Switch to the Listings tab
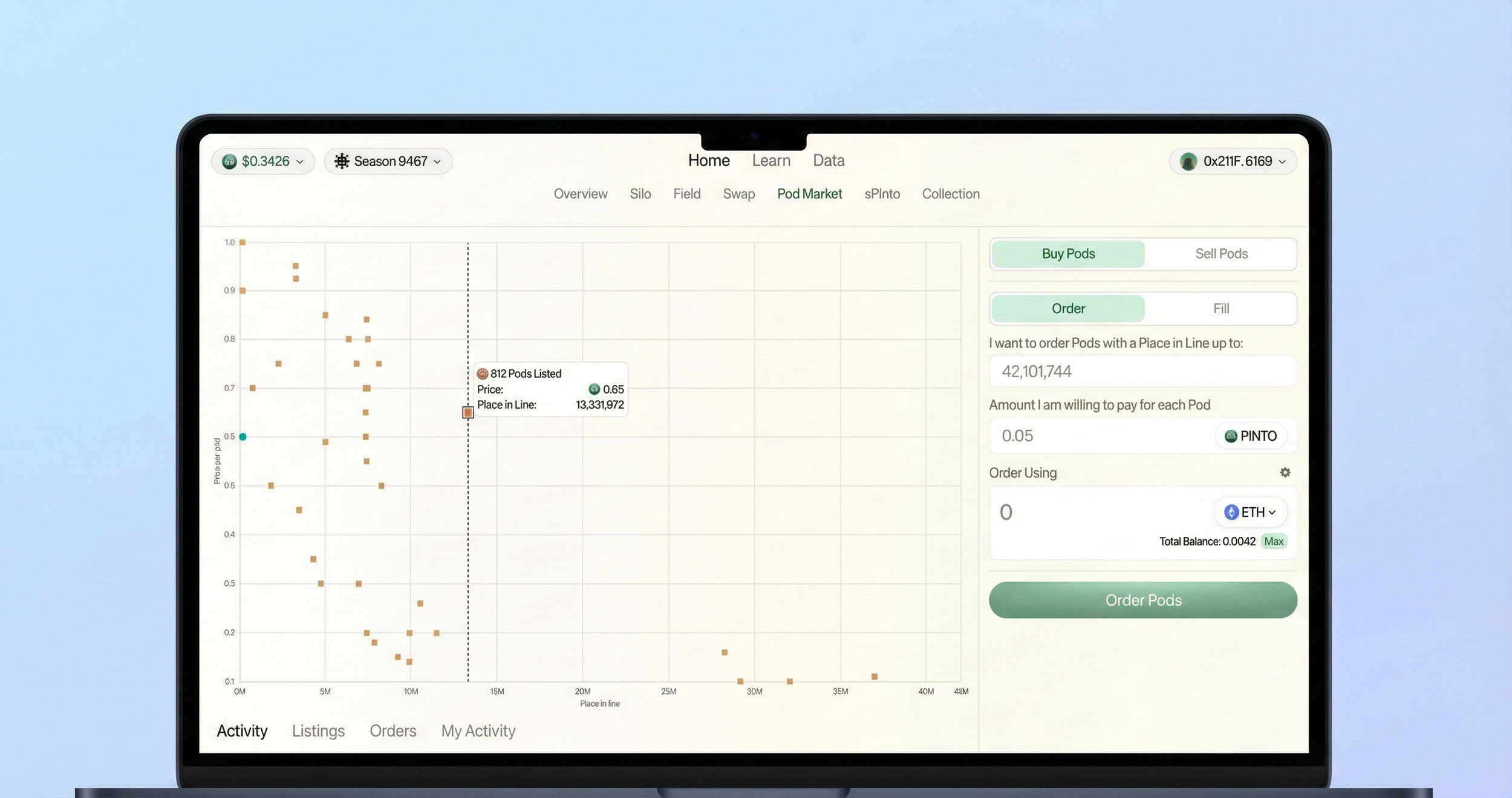Viewport: 1512px width, 798px height. (318, 731)
